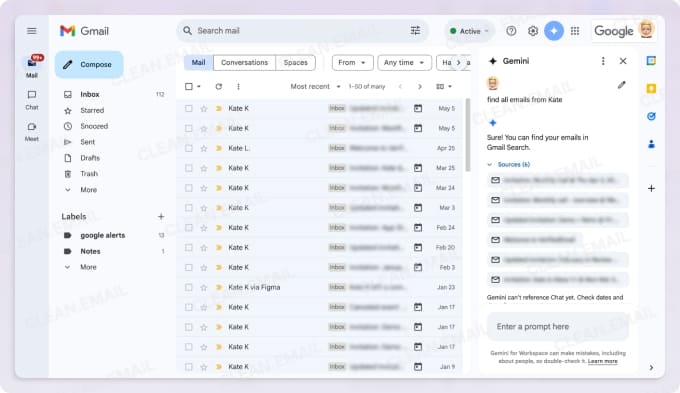Viewport: 680px width, 393px height.
Task: Star the Kate K email dated Jan 9
Action: click(204, 367)
